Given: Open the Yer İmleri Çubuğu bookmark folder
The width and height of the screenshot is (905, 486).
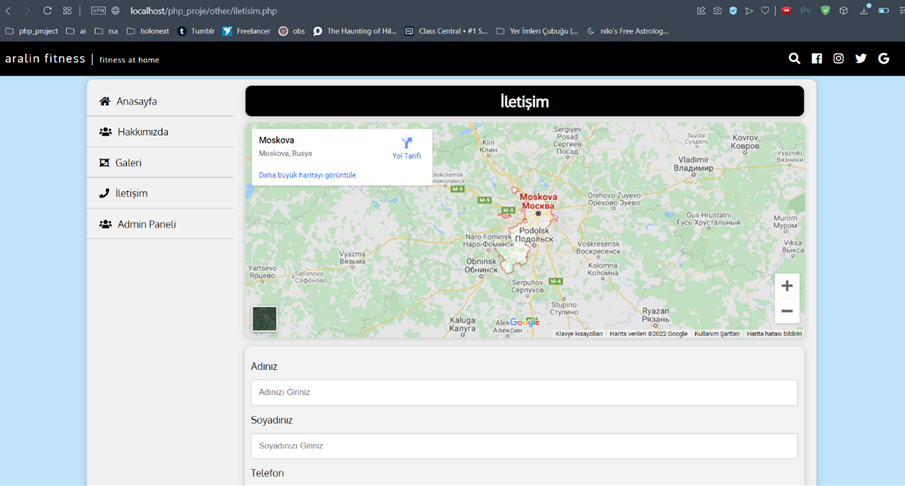Looking at the screenshot, I should [x=537, y=31].
